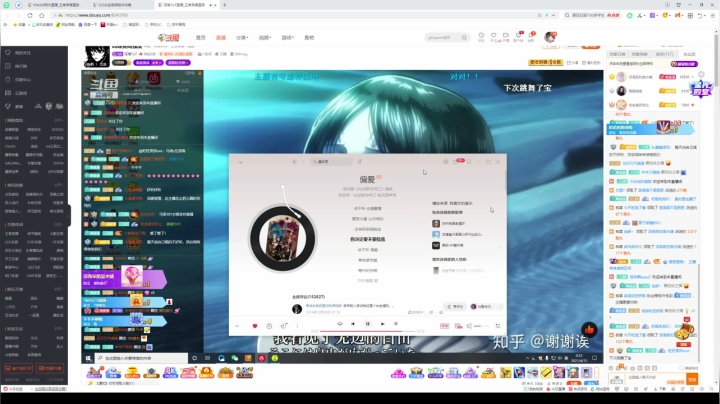Open the Douyu home tab 首页

point(201,38)
